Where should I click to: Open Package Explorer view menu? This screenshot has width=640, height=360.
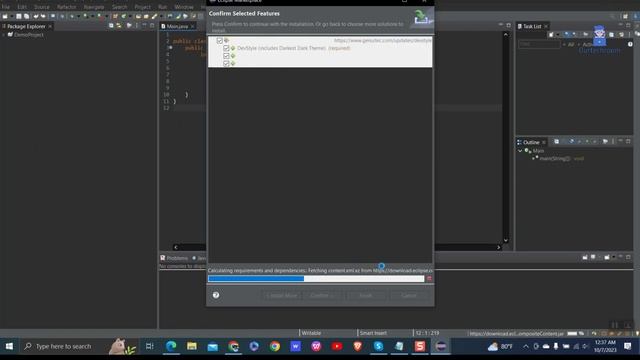click(x=137, y=26)
